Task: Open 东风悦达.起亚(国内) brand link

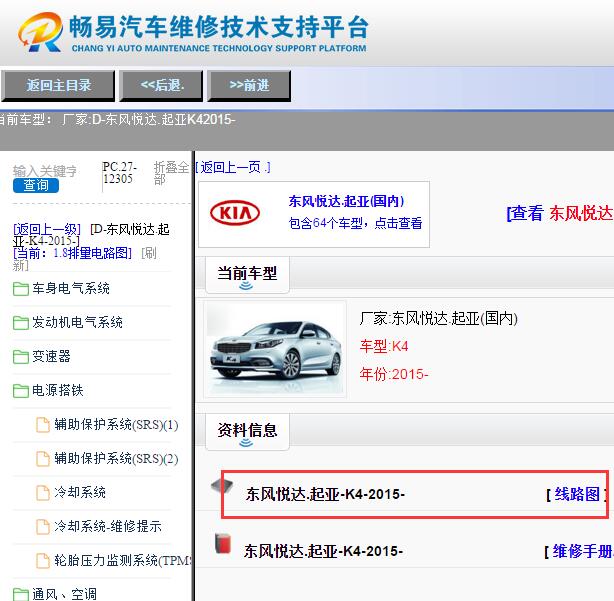Action: [x=346, y=201]
